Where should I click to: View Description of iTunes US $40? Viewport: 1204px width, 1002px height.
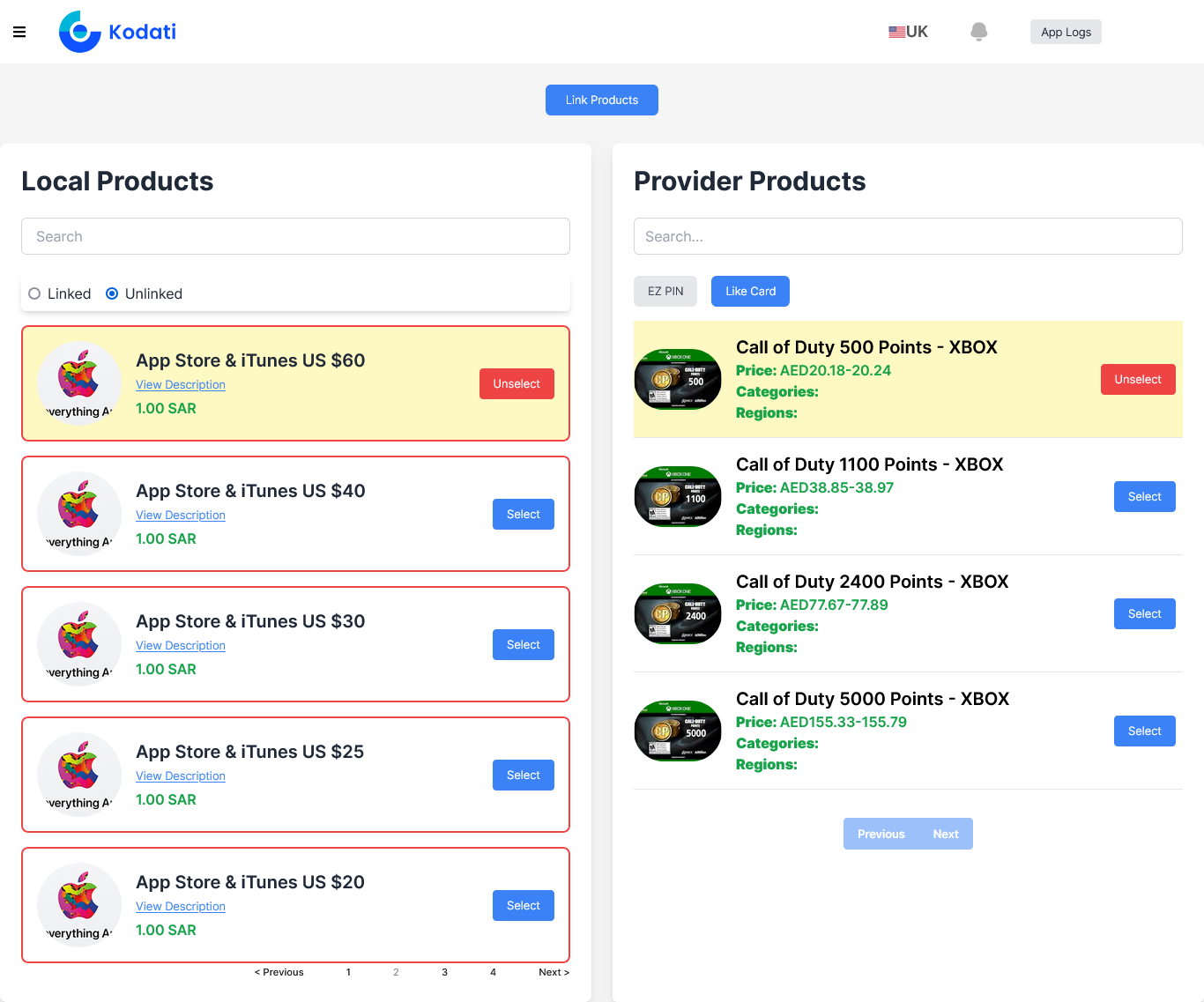coord(181,515)
